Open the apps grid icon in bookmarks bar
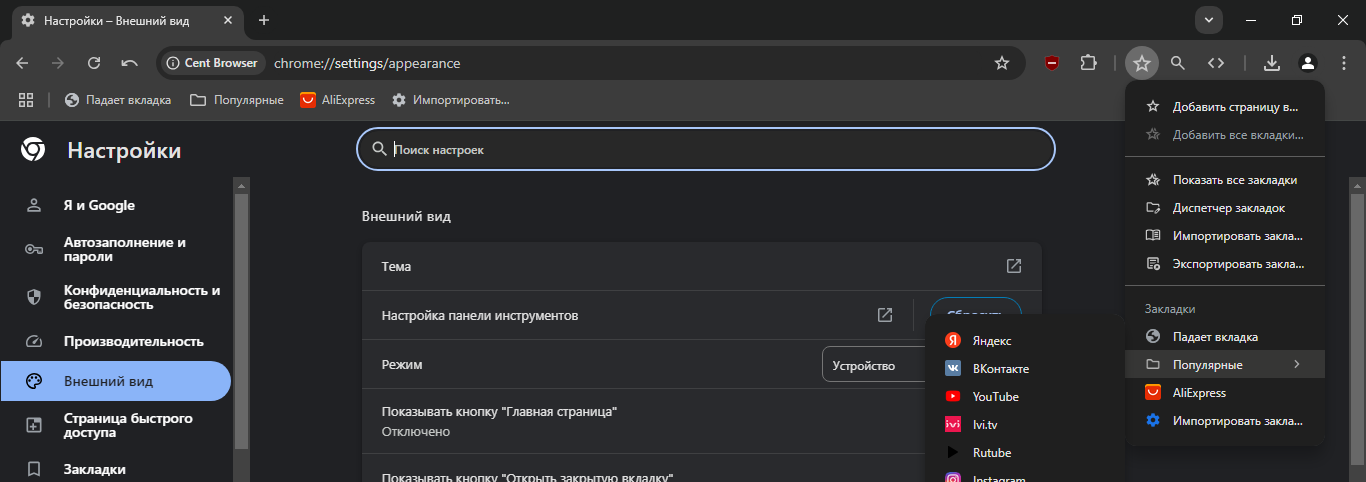This screenshot has width=1366, height=482. [26, 100]
